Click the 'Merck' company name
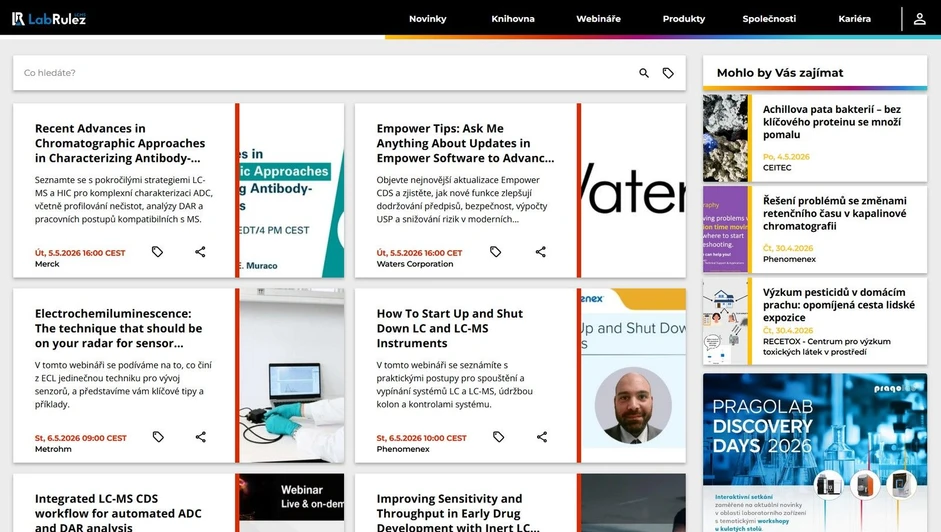This screenshot has height=532, width=941. click(47, 264)
